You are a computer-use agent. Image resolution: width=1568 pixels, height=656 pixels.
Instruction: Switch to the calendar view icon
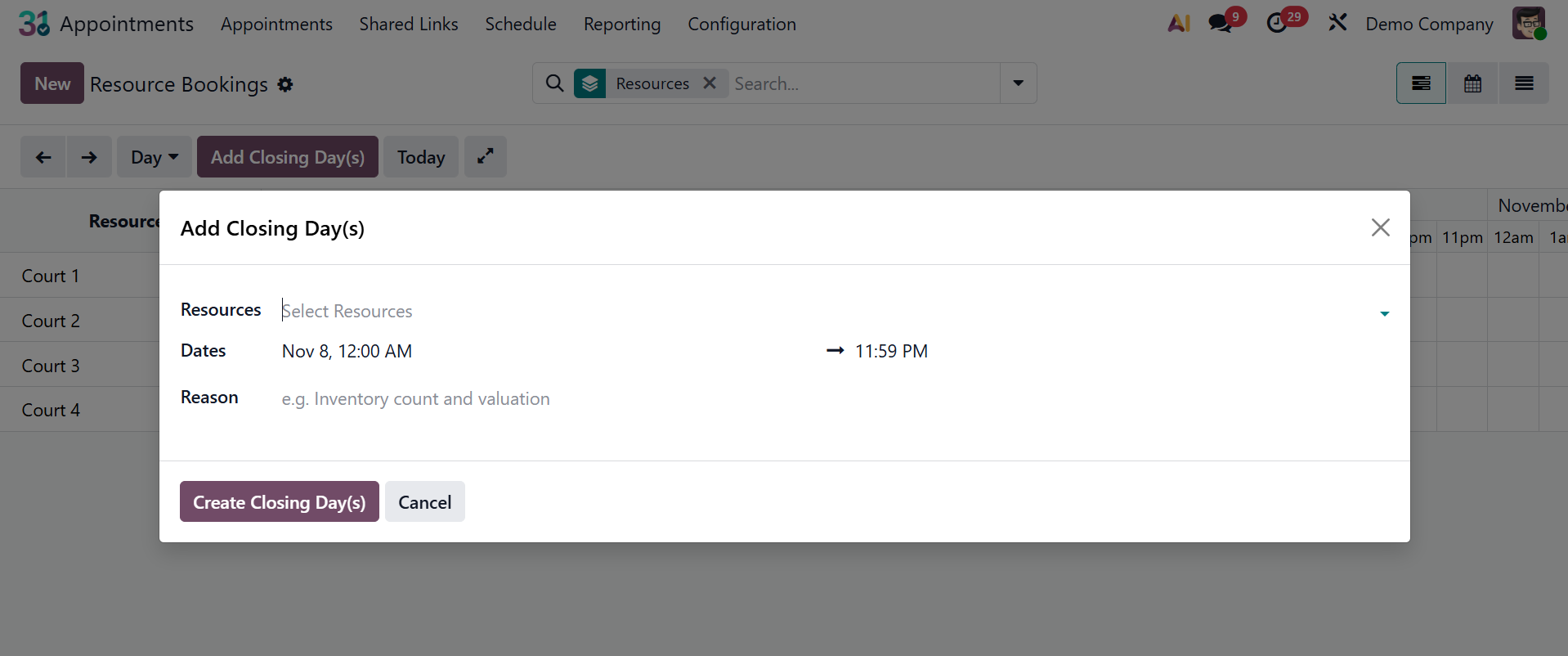(x=1472, y=83)
